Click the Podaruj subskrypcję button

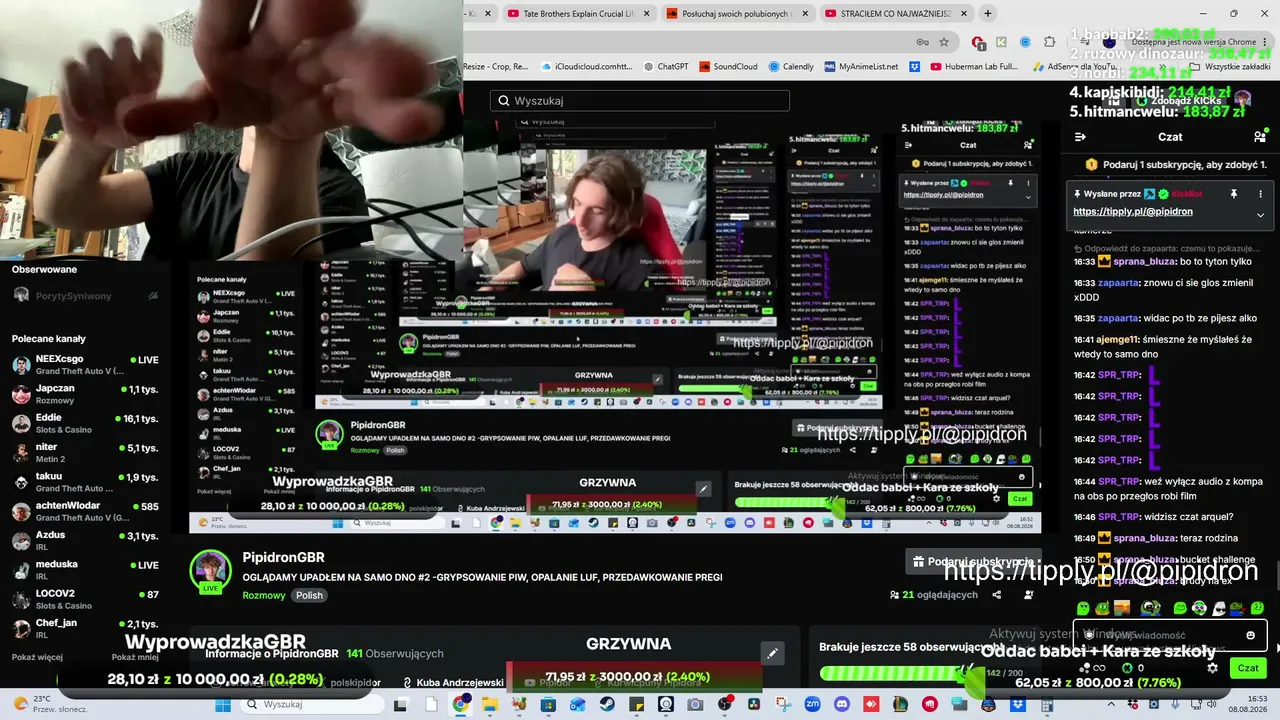tap(972, 562)
